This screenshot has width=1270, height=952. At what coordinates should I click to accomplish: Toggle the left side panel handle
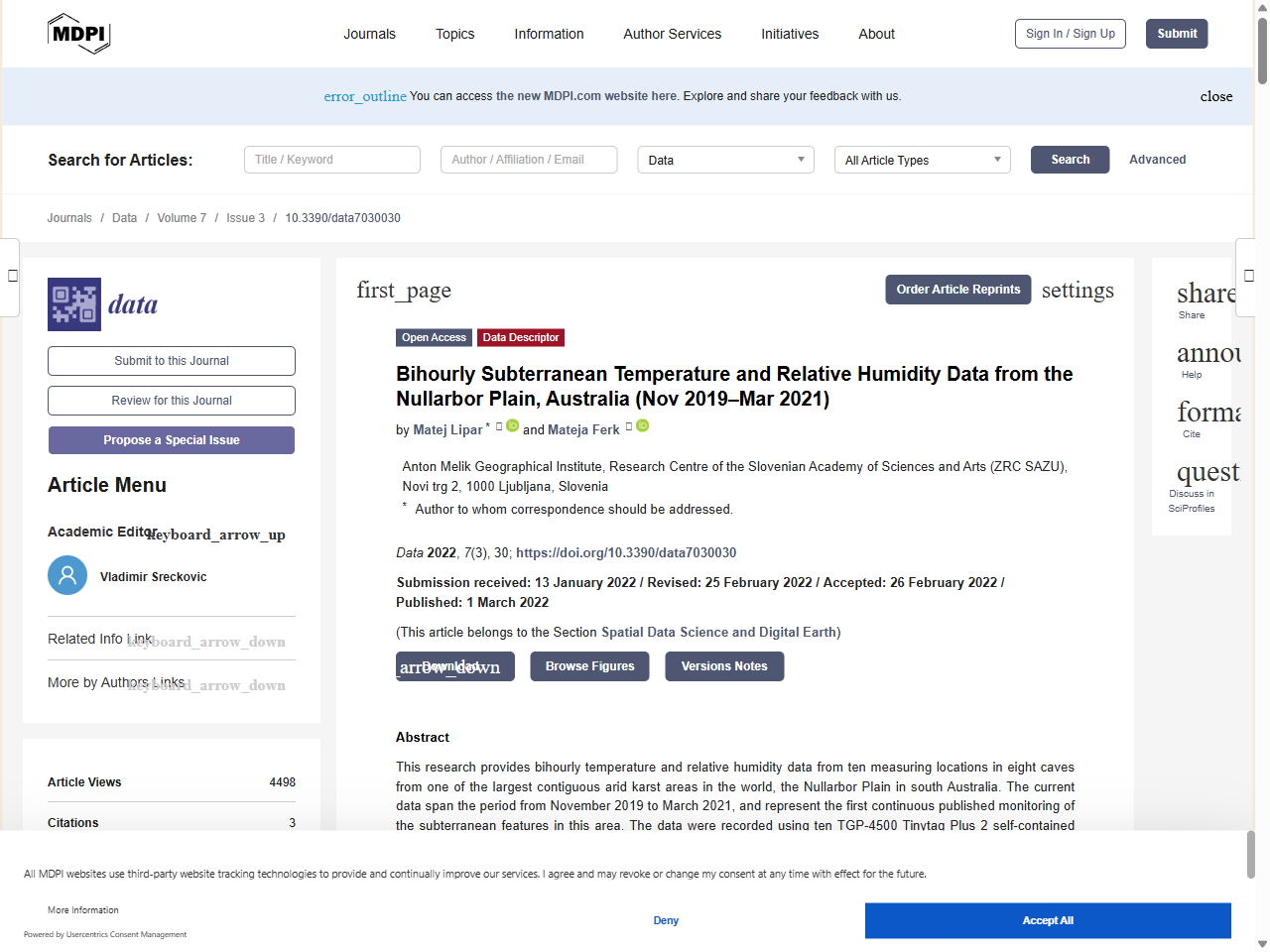point(11,277)
